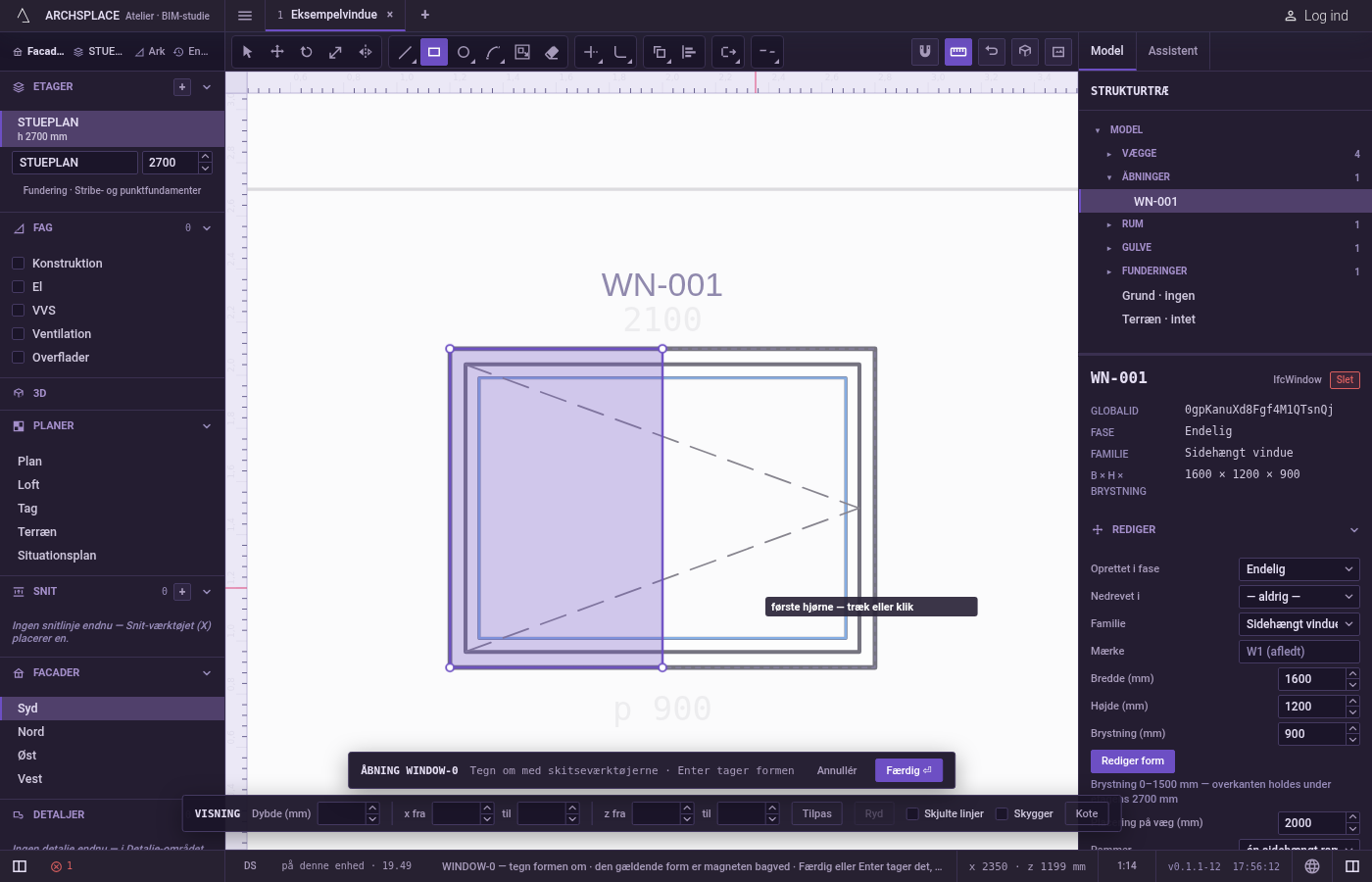Check the Skjulte linjer checkbox
Image resolution: width=1372 pixels, height=882 pixels.
(x=912, y=813)
